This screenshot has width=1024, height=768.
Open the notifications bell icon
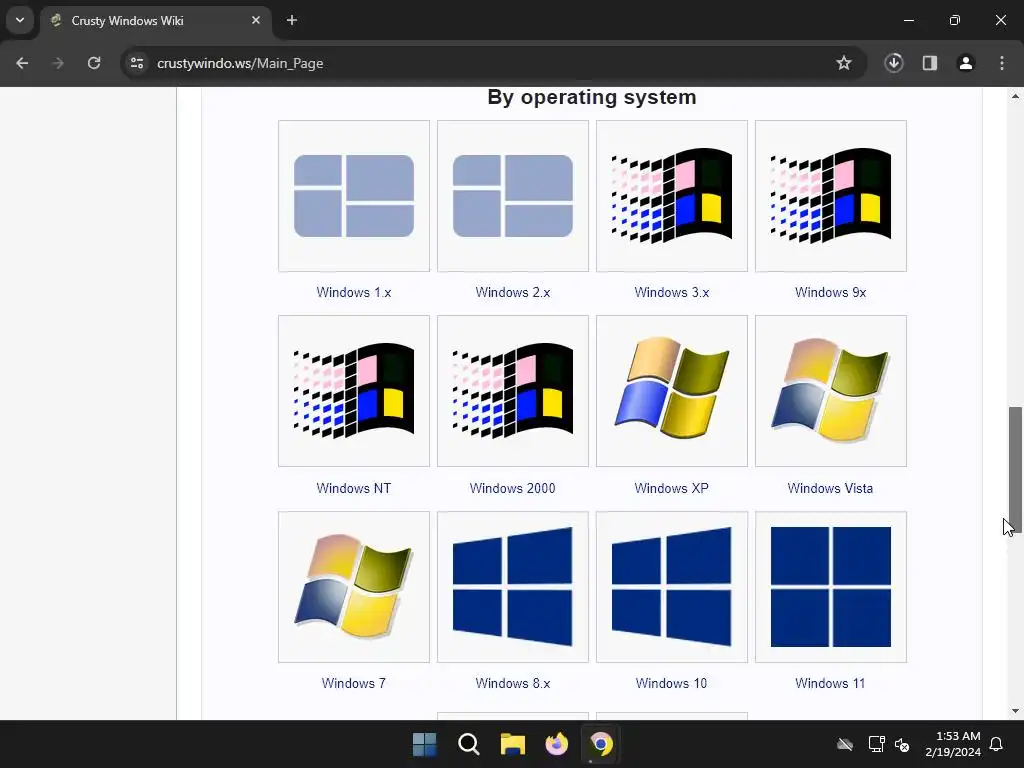[997, 744]
